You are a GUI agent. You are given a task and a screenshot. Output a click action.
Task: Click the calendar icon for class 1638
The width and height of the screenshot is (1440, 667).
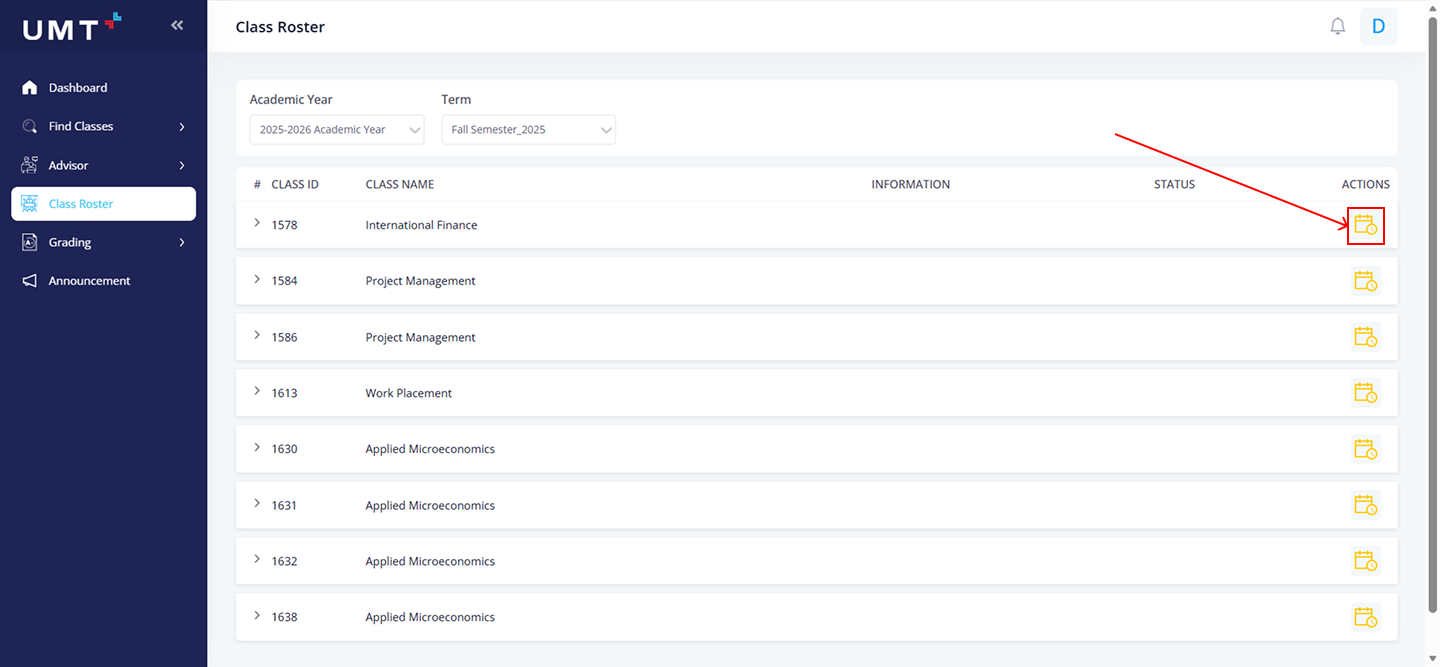coord(1365,617)
